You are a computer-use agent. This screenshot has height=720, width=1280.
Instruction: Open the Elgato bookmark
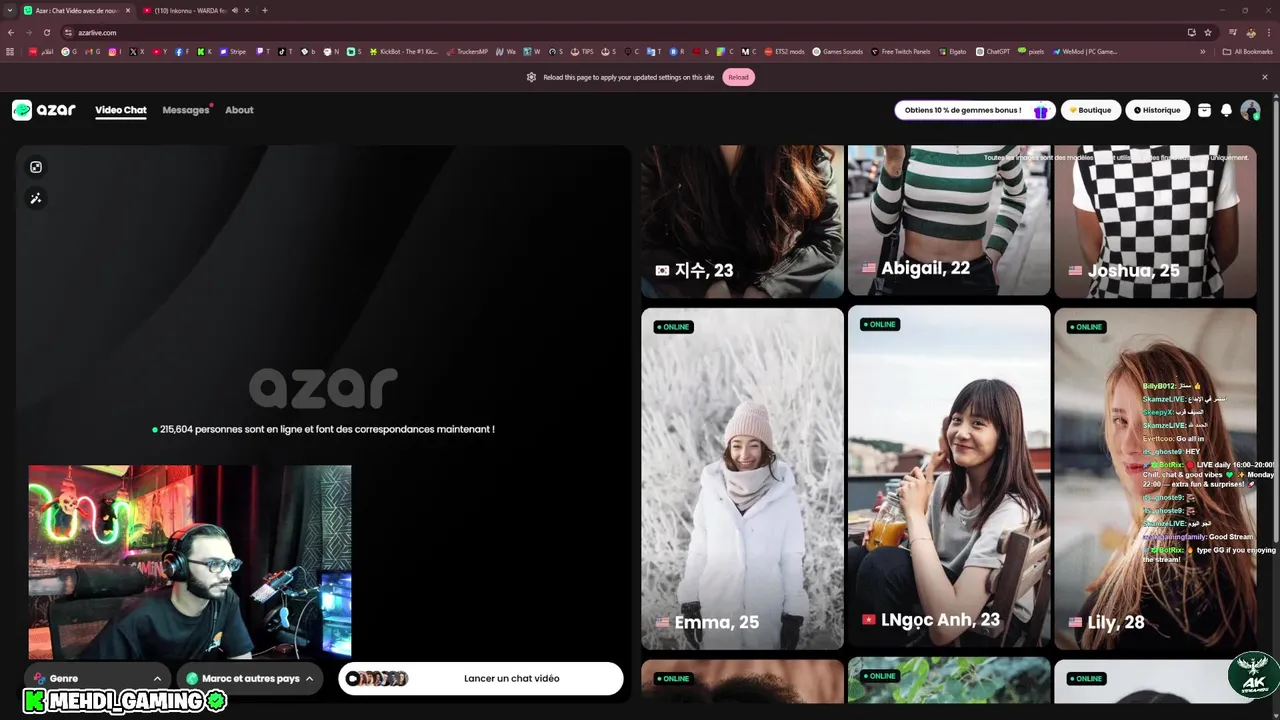[x=952, y=51]
